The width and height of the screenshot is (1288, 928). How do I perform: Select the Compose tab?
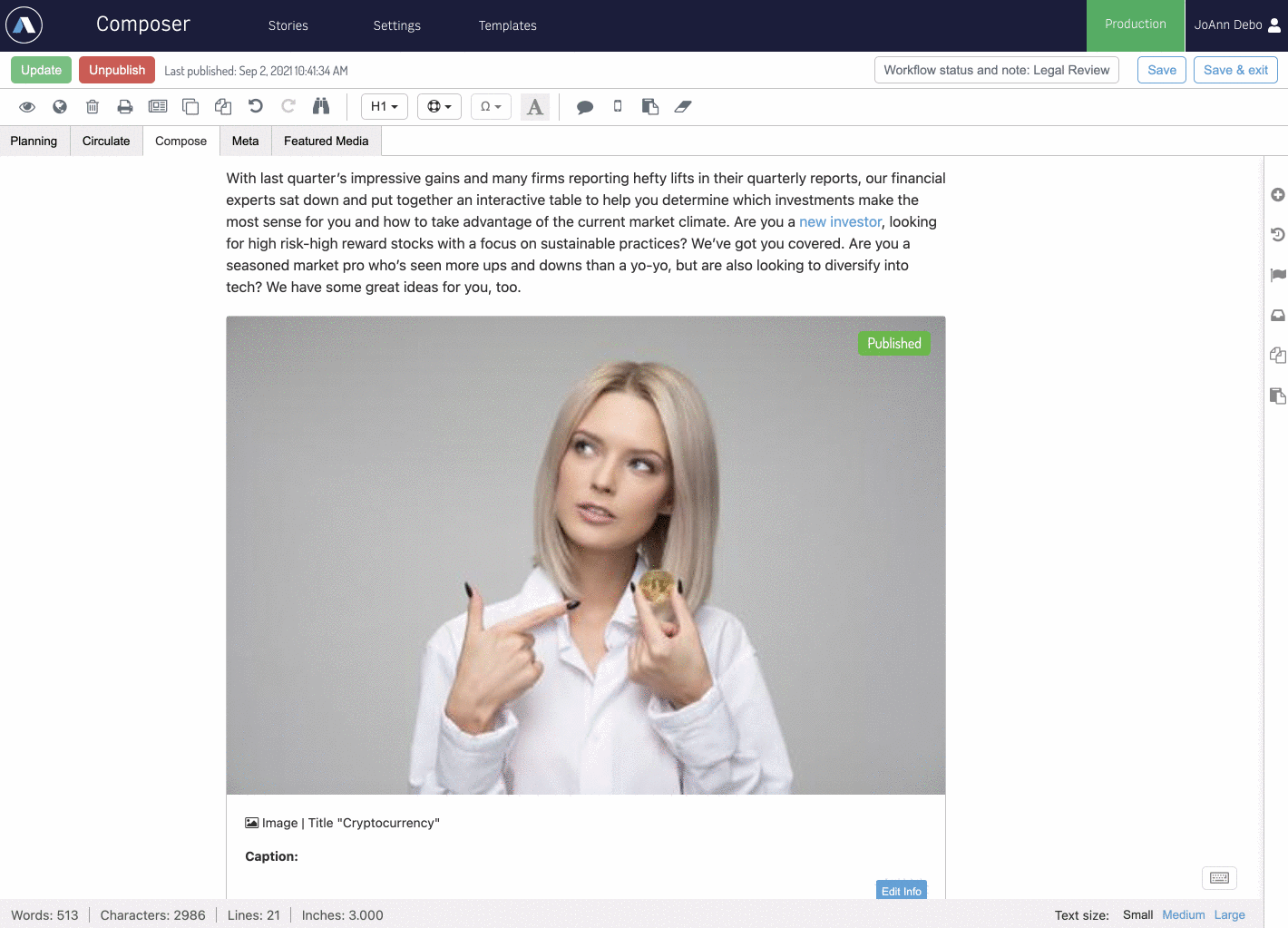point(181,141)
